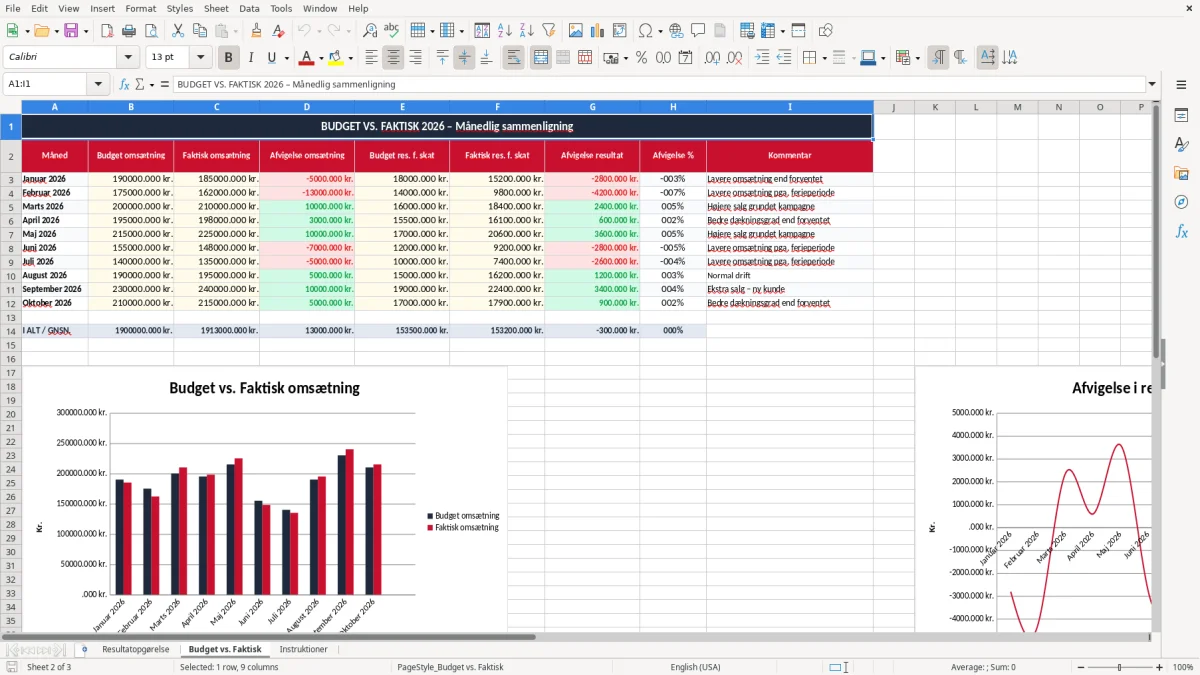Screen dimensions: 1200x675
Task: Expand Name Box dropdown
Action: [x=98, y=84]
